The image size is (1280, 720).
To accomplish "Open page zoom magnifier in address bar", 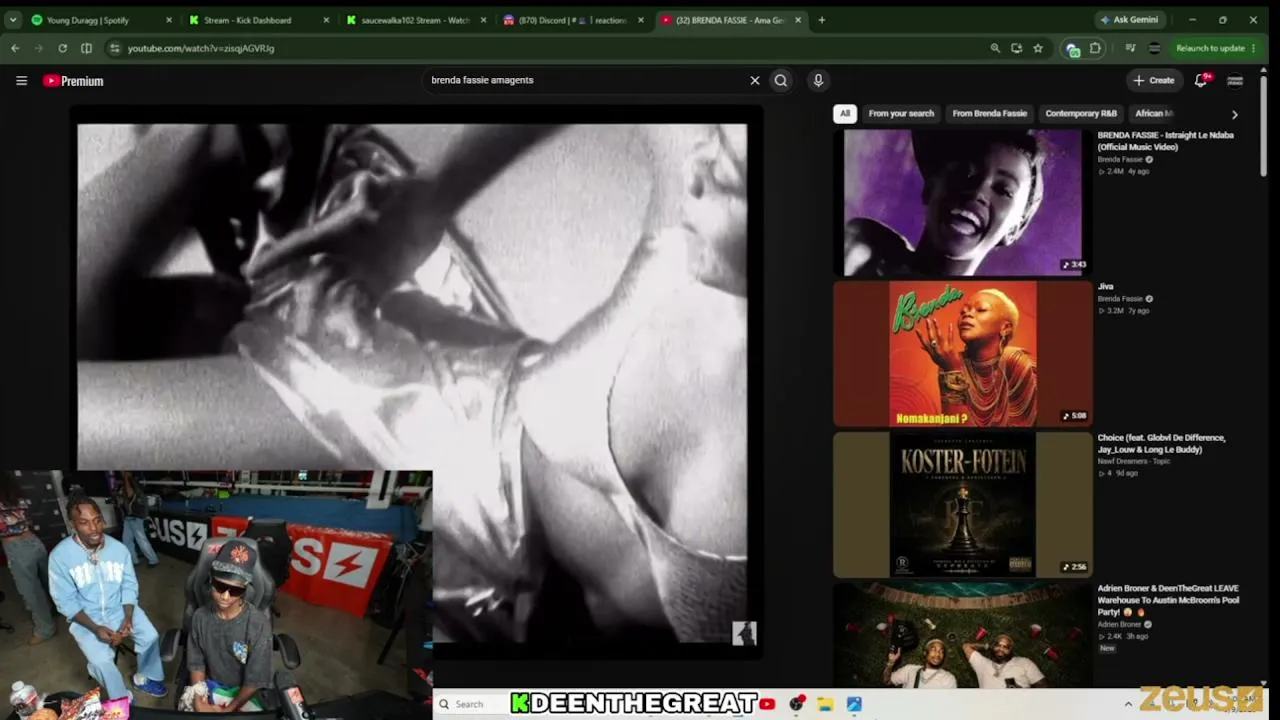I will click(995, 48).
